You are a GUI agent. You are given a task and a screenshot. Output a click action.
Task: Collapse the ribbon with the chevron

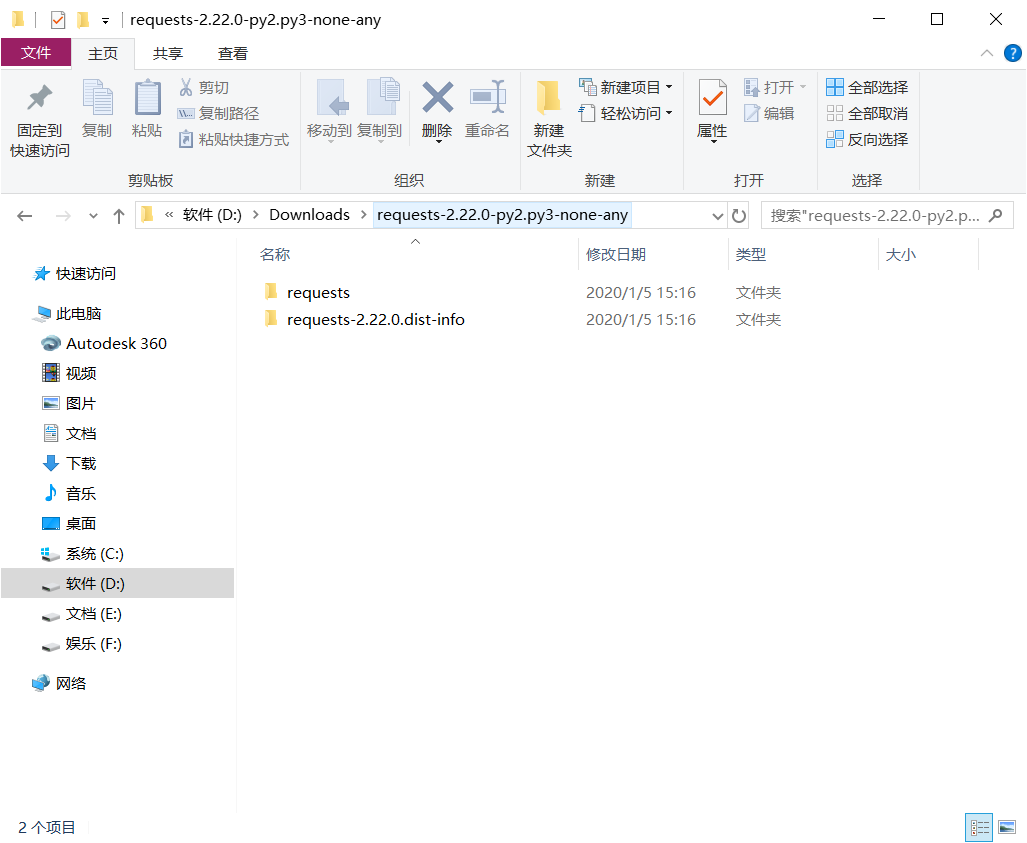tap(986, 53)
